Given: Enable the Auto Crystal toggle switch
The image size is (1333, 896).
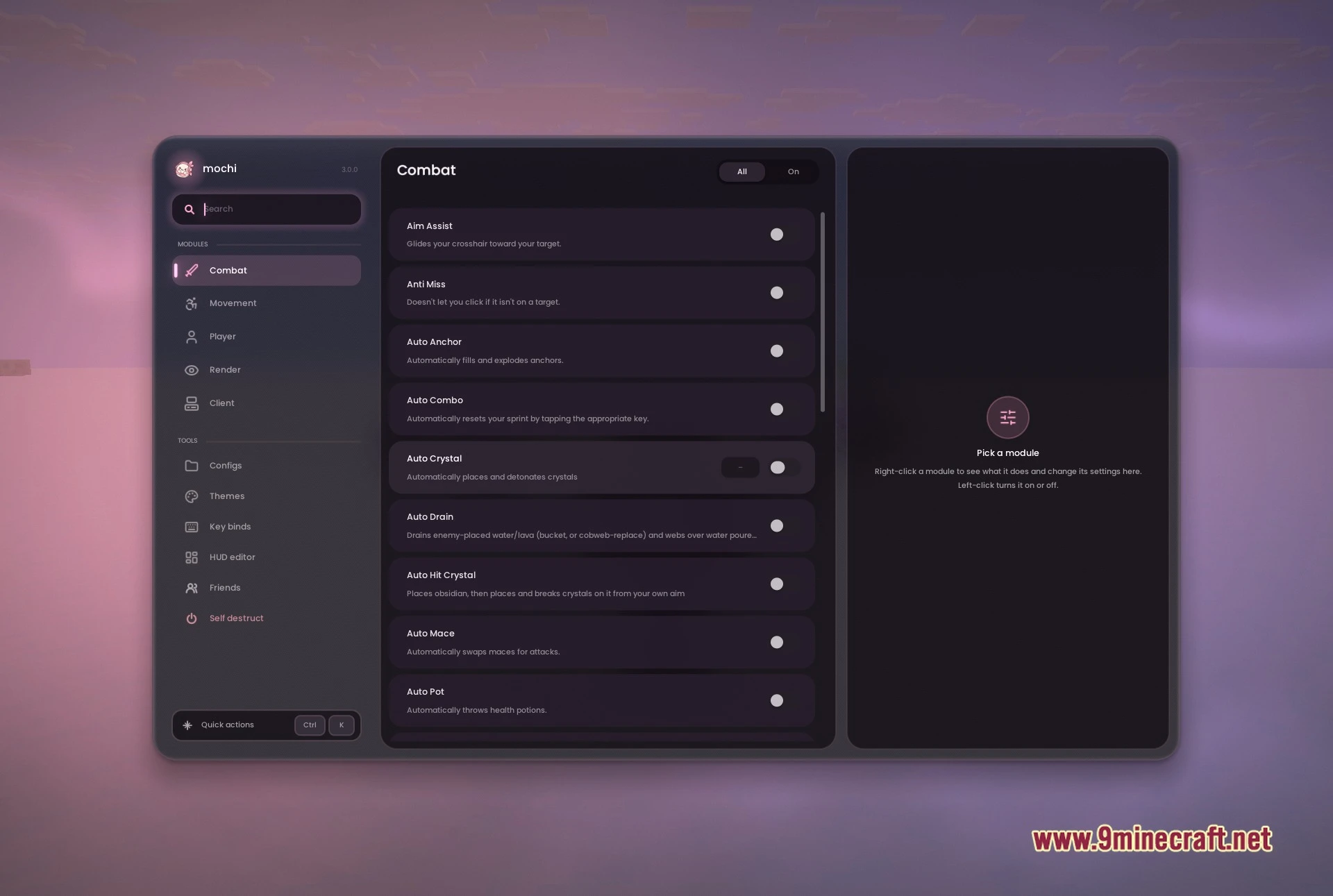Looking at the screenshot, I should pyautogui.click(x=784, y=468).
